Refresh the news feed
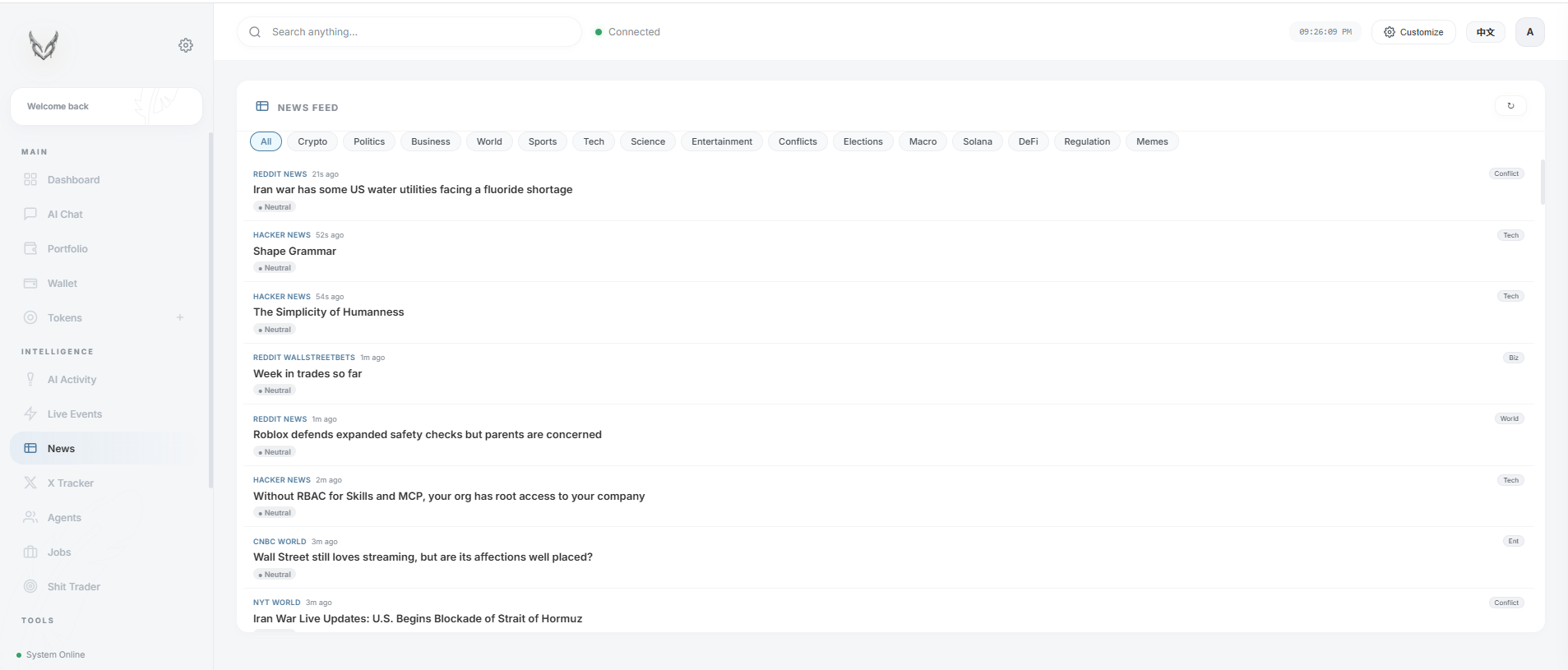The width and height of the screenshot is (1568, 670). pyautogui.click(x=1510, y=105)
